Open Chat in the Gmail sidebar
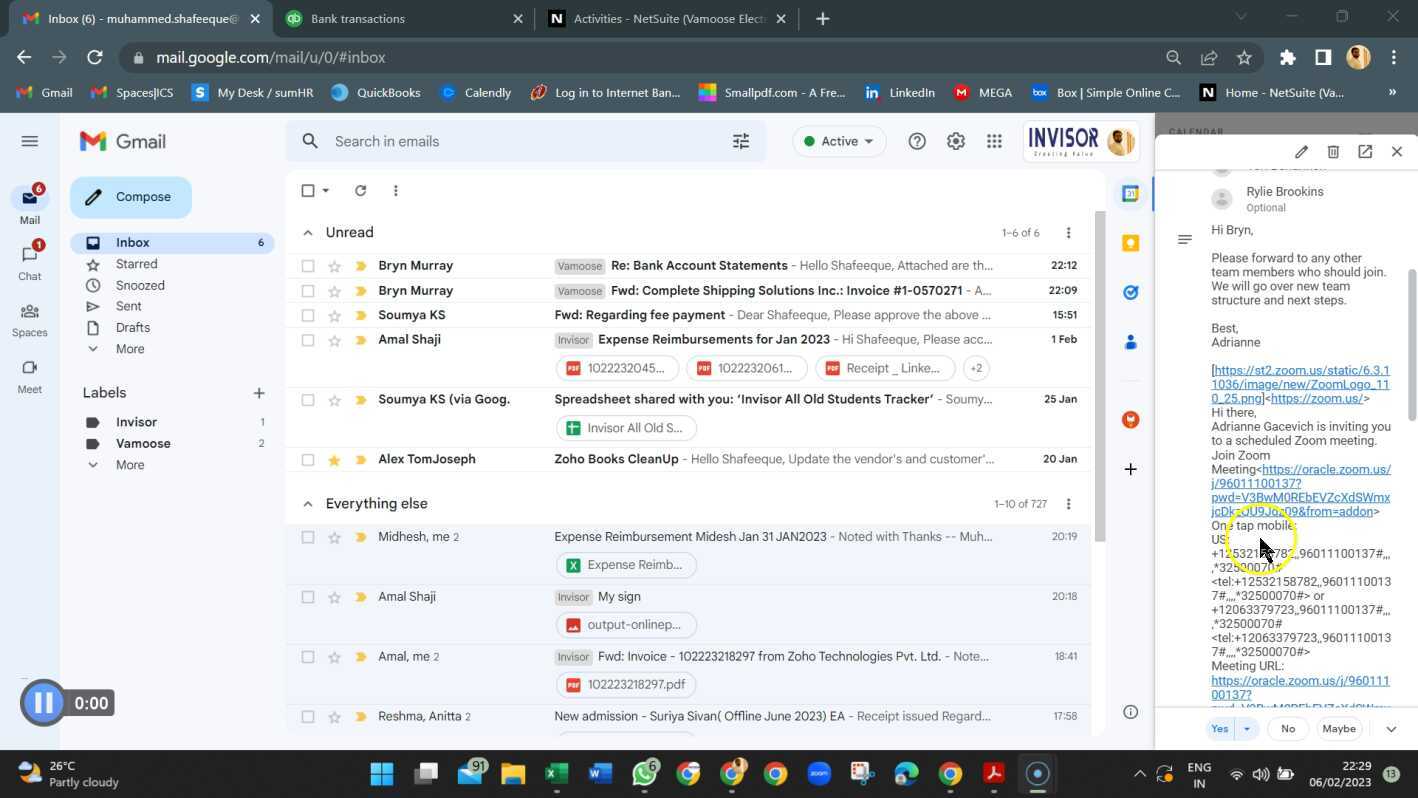This screenshot has height=798, width=1418. (30, 261)
